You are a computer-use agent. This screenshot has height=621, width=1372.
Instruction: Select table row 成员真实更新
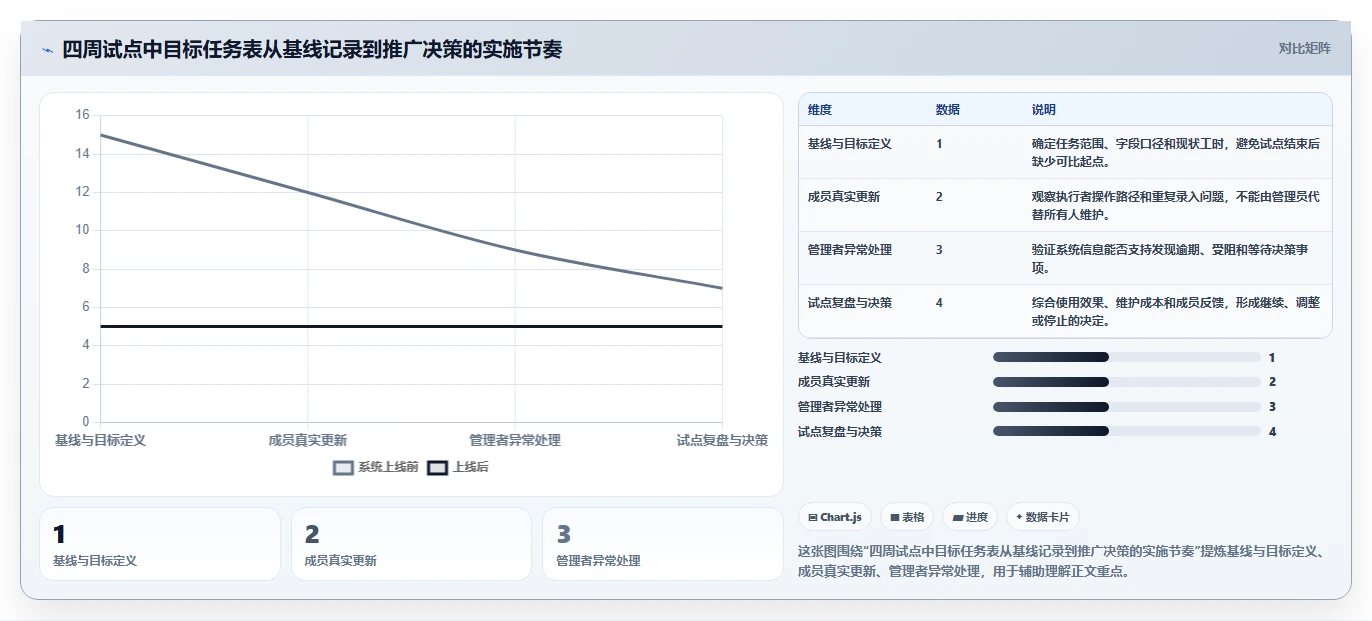(x=1065, y=205)
